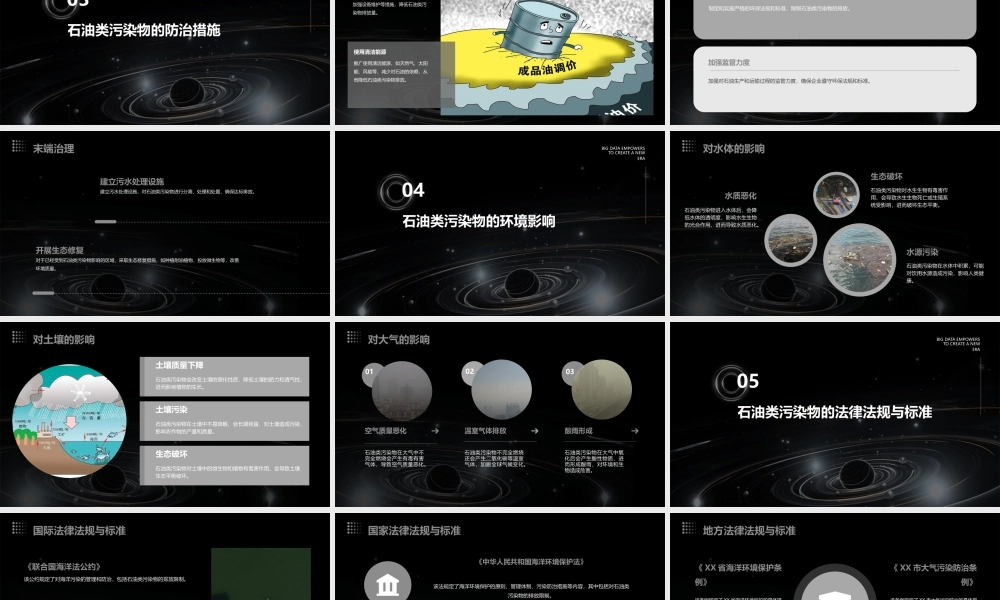
Task: Click the 建立污水处理设施 heading
Action: pyautogui.click(x=132, y=182)
